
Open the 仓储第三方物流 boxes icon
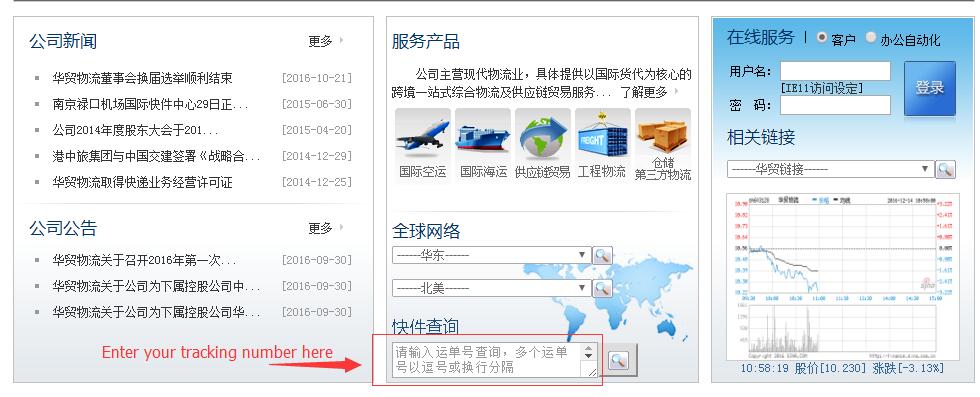tap(662, 136)
